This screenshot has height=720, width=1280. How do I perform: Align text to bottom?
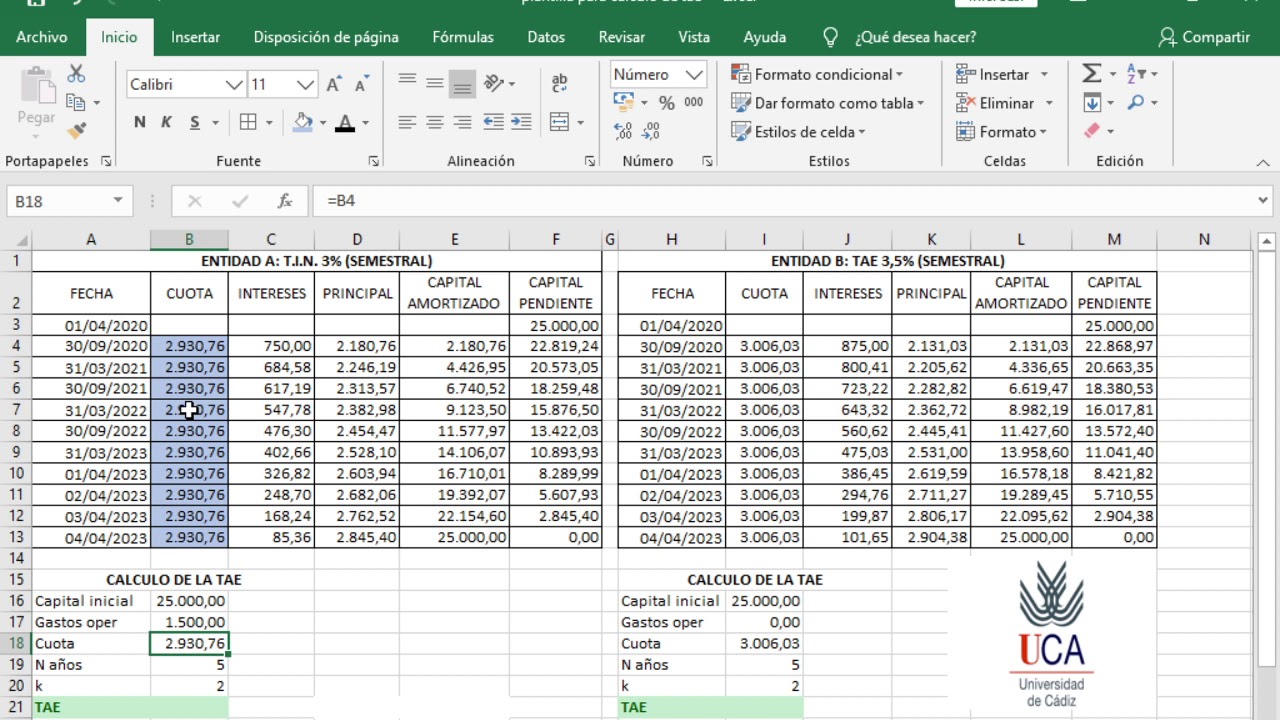(461, 83)
